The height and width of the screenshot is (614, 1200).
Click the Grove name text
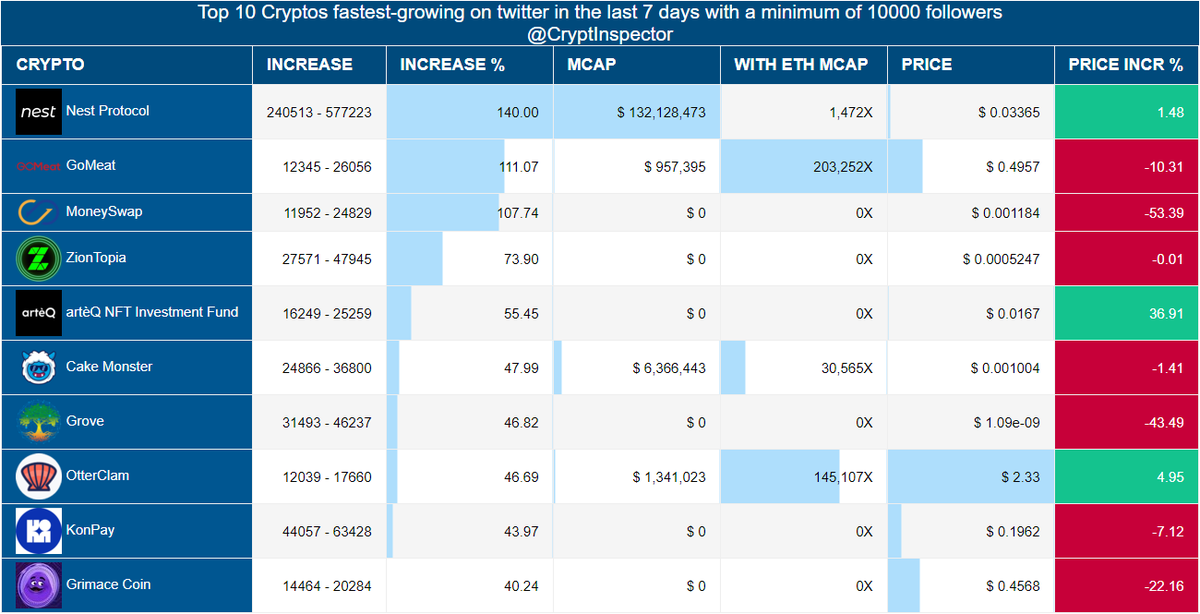pyautogui.click(x=85, y=421)
